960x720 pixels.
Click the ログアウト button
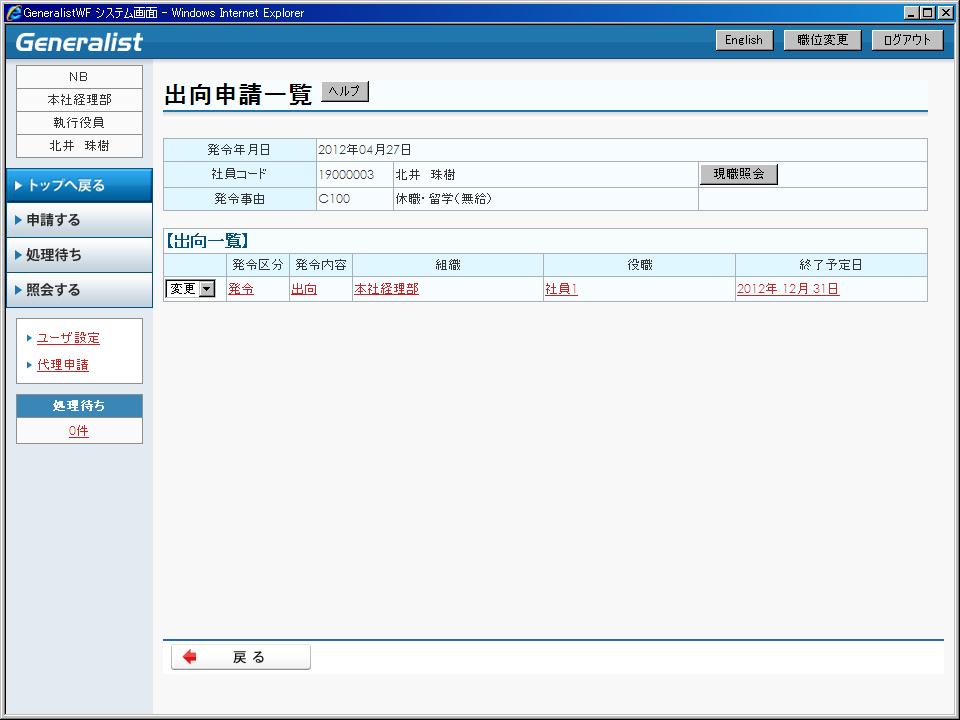click(907, 40)
